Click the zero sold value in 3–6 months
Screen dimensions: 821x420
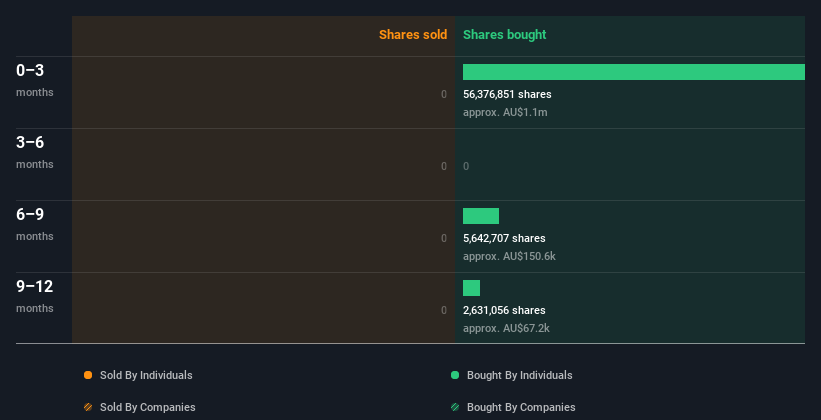coord(444,167)
